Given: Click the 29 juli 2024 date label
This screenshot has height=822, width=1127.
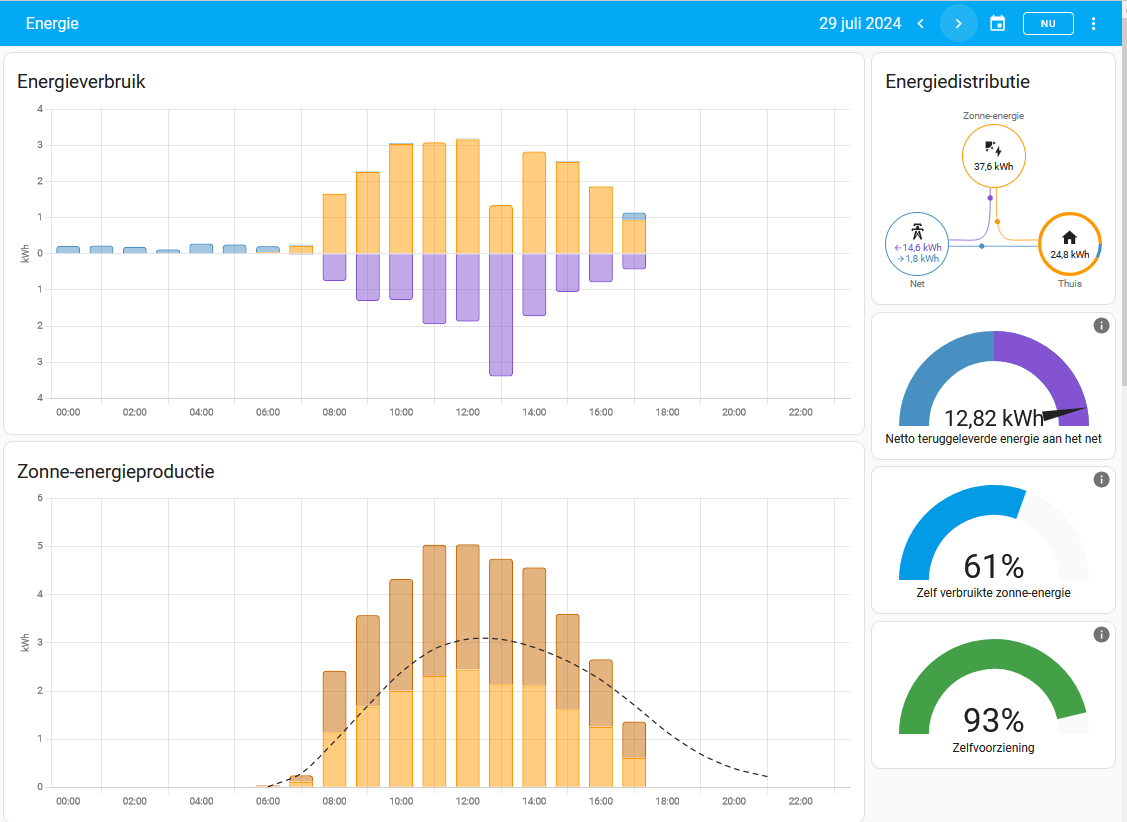Looking at the screenshot, I should point(859,23).
